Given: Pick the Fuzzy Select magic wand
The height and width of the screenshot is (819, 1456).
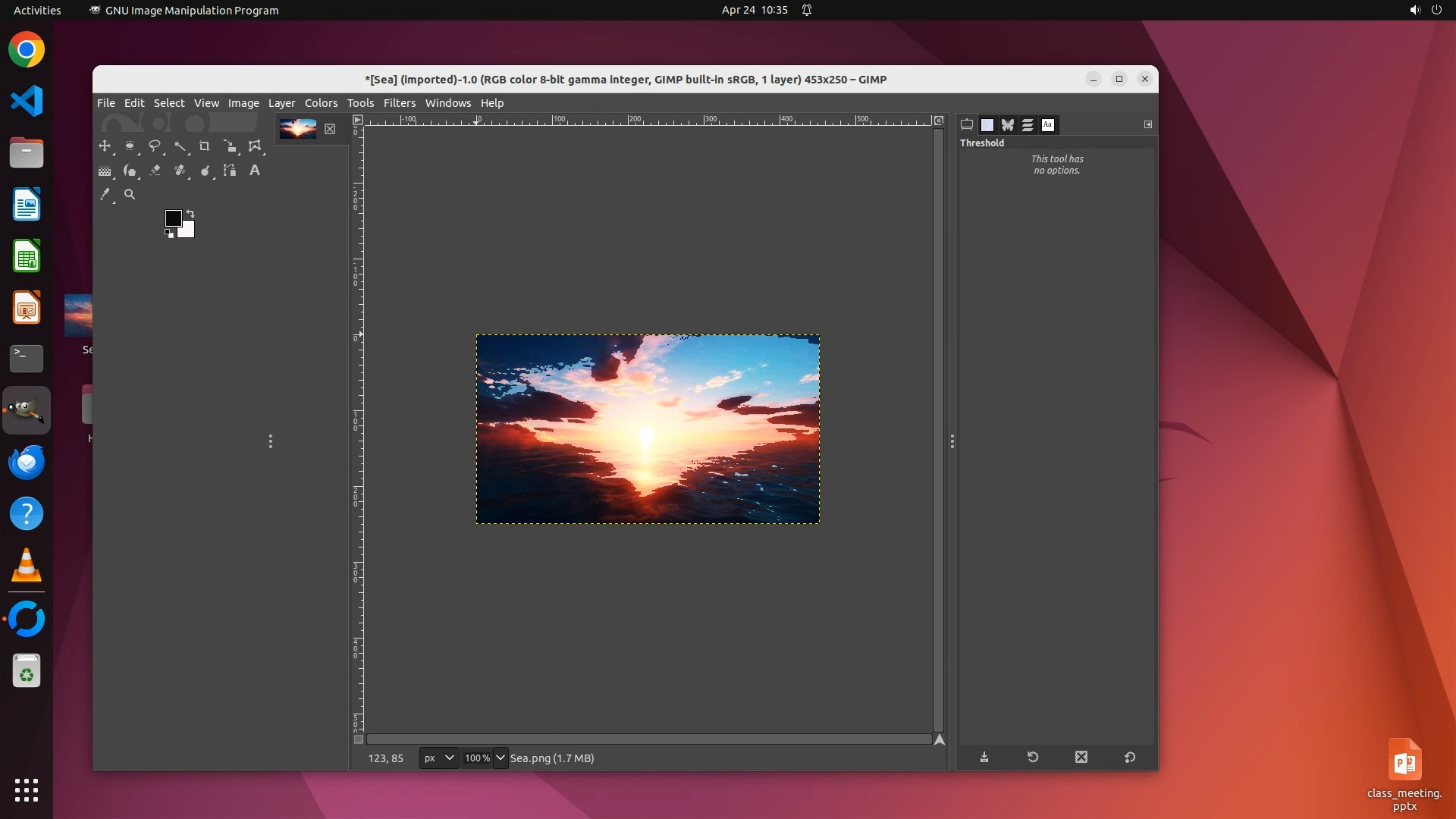Looking at the screenshot, I should click(180, 146).
